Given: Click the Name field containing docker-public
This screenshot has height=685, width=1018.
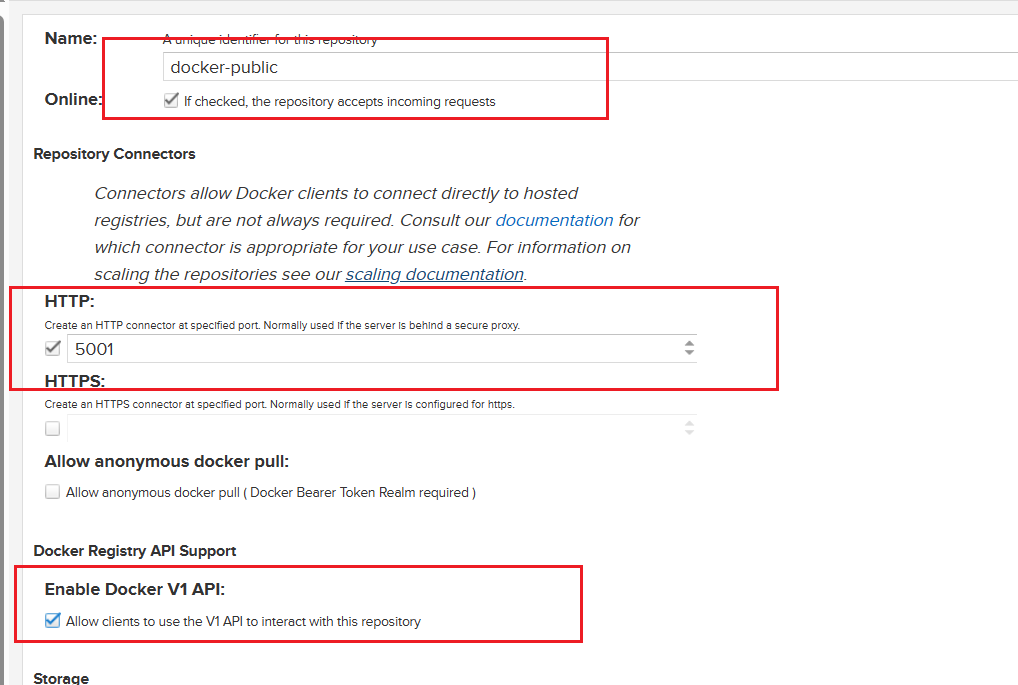Looking at the screenshot, I should tap(590, 68).
